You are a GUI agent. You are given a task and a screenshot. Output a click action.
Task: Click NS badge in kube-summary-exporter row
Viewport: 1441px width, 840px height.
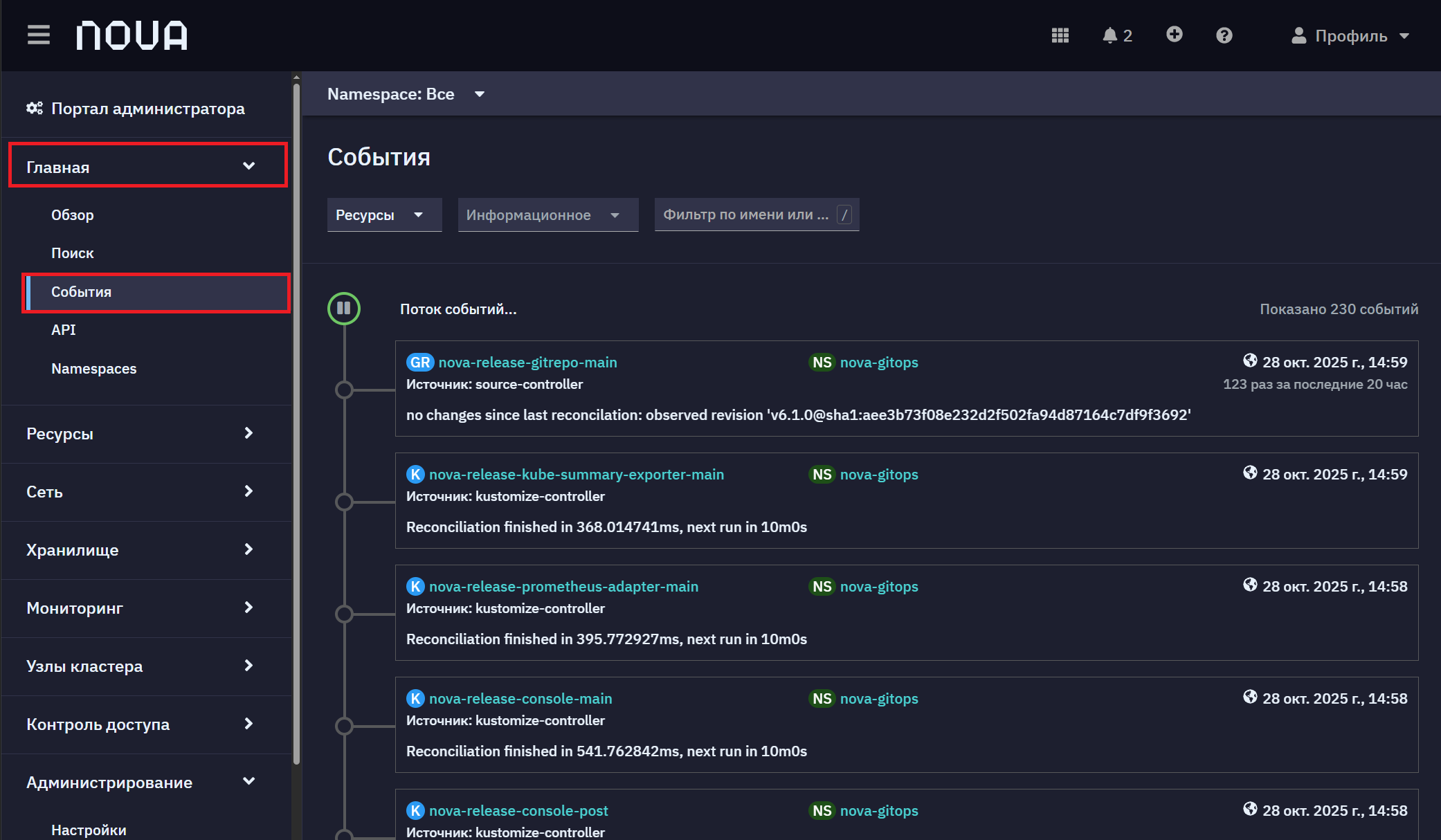click(x=822, y=475)
